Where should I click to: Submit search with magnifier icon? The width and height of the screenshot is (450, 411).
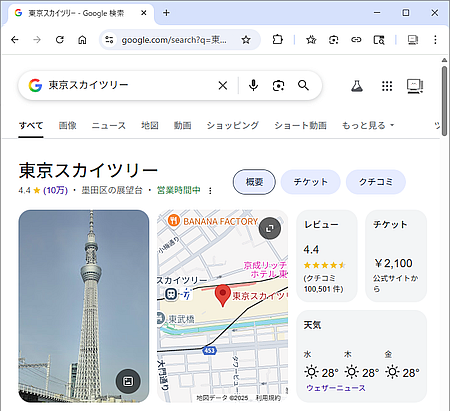tap(303, 86)
